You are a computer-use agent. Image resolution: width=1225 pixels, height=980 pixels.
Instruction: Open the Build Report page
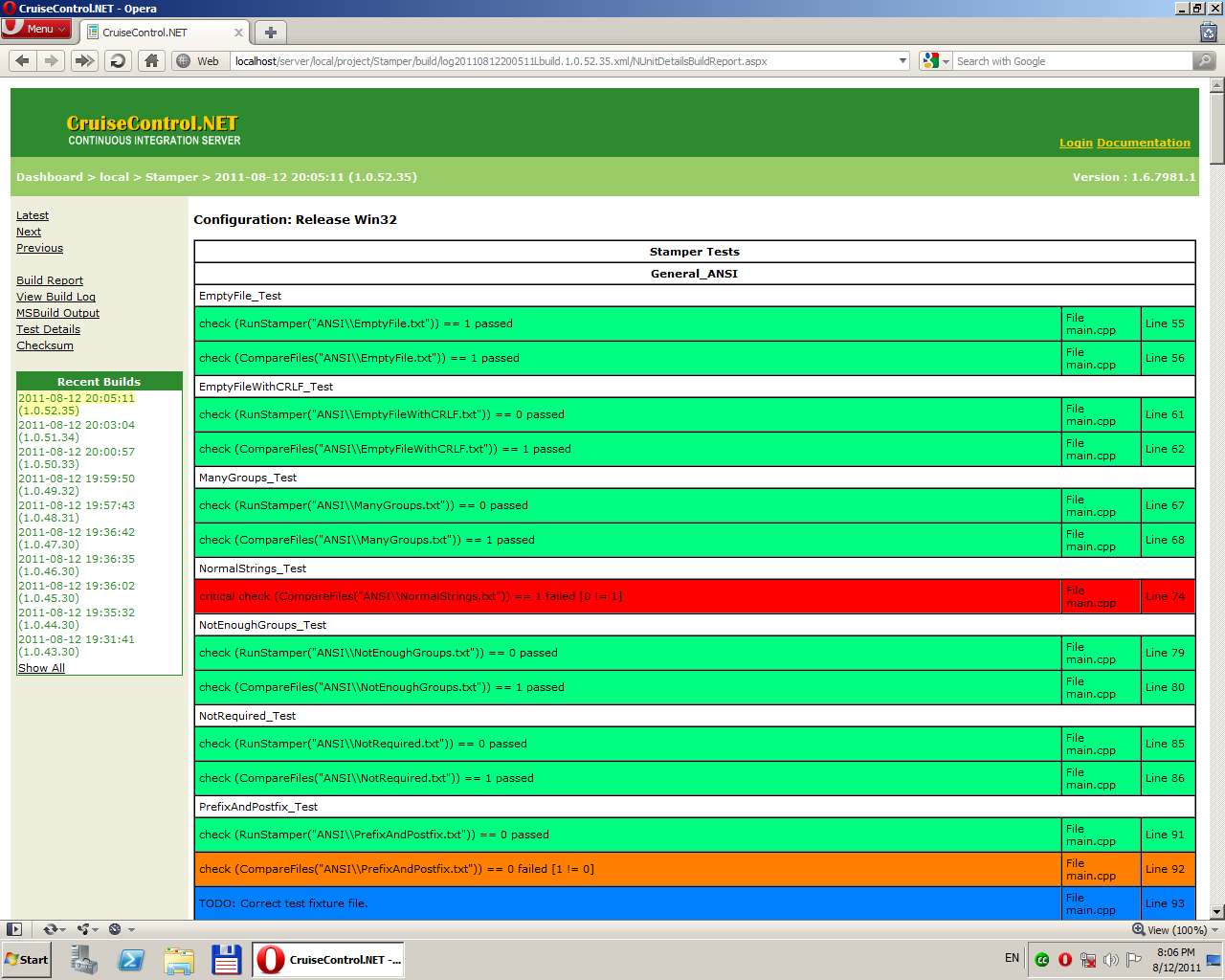coord(50,280)
